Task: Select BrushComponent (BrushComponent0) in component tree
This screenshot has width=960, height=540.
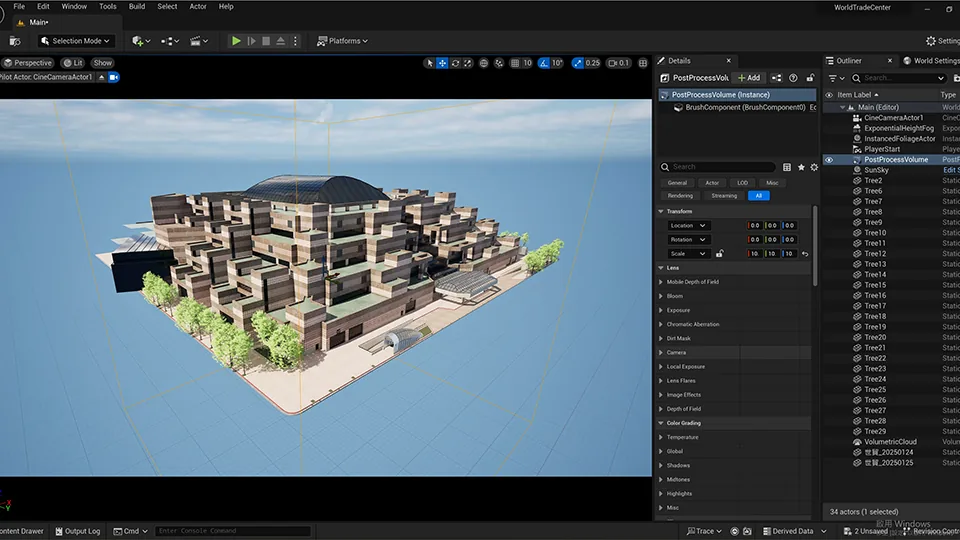Action: coord(744,108)
